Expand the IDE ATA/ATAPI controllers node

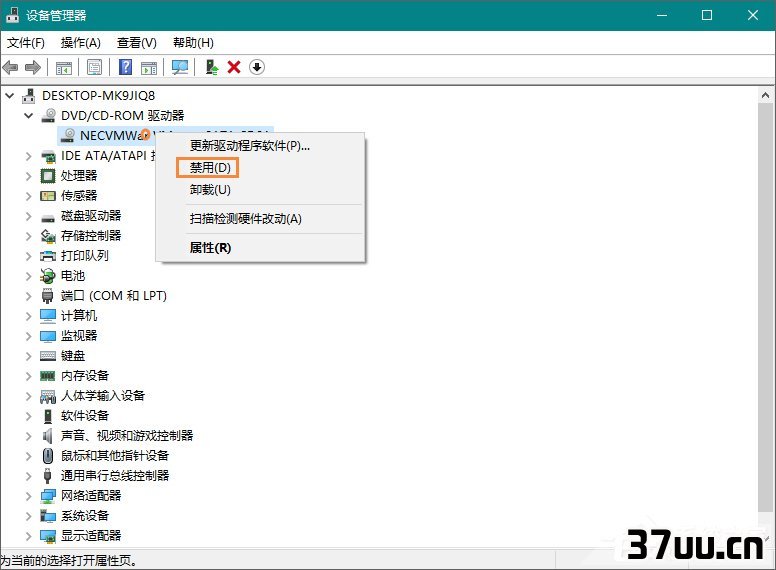point(29,156)
